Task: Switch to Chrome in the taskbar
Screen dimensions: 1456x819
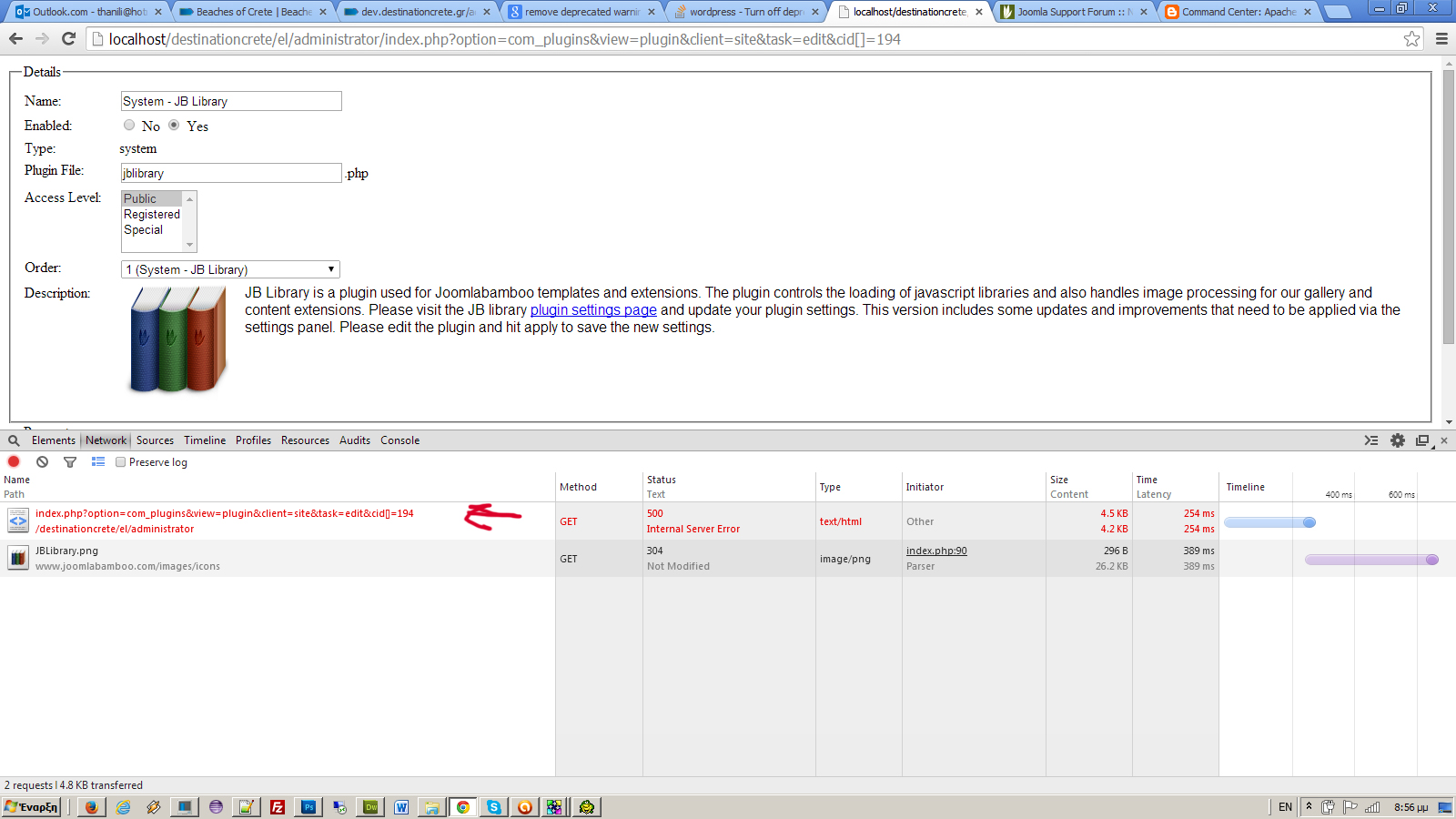Action: [463, 807]
